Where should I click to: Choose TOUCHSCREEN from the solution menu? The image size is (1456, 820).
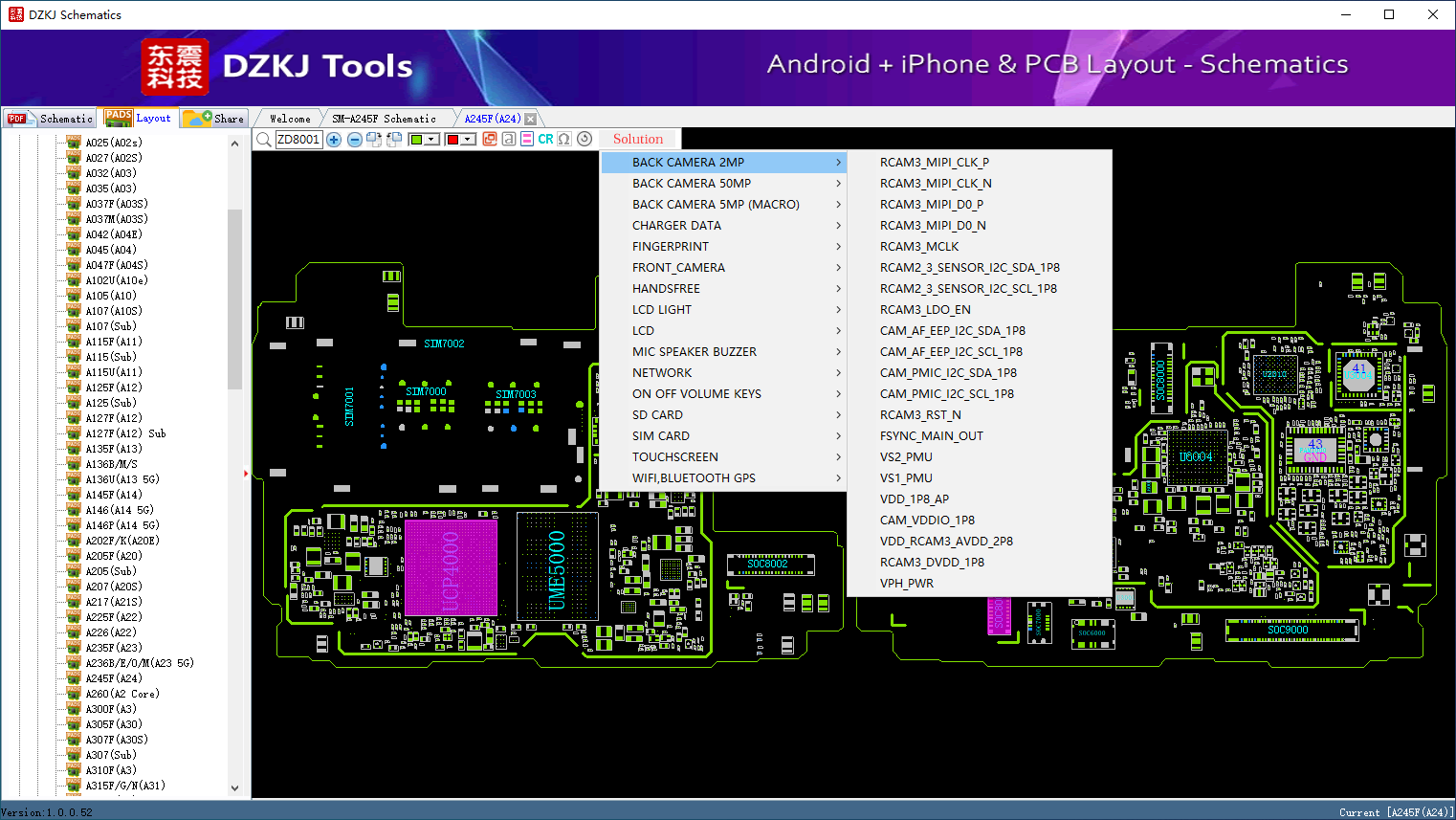(724, 457)
